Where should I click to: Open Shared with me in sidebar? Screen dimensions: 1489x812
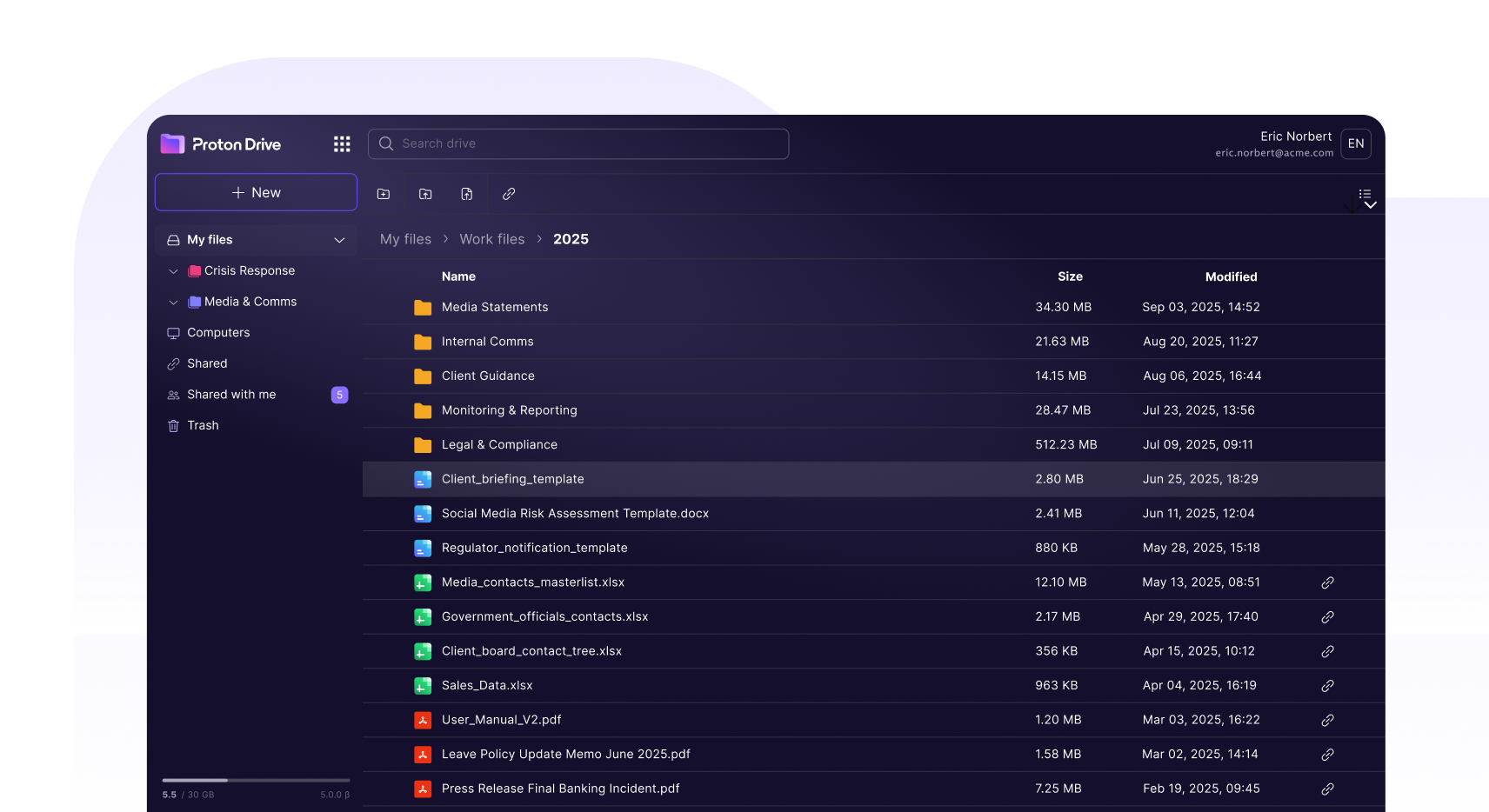[x=231, y=395]
